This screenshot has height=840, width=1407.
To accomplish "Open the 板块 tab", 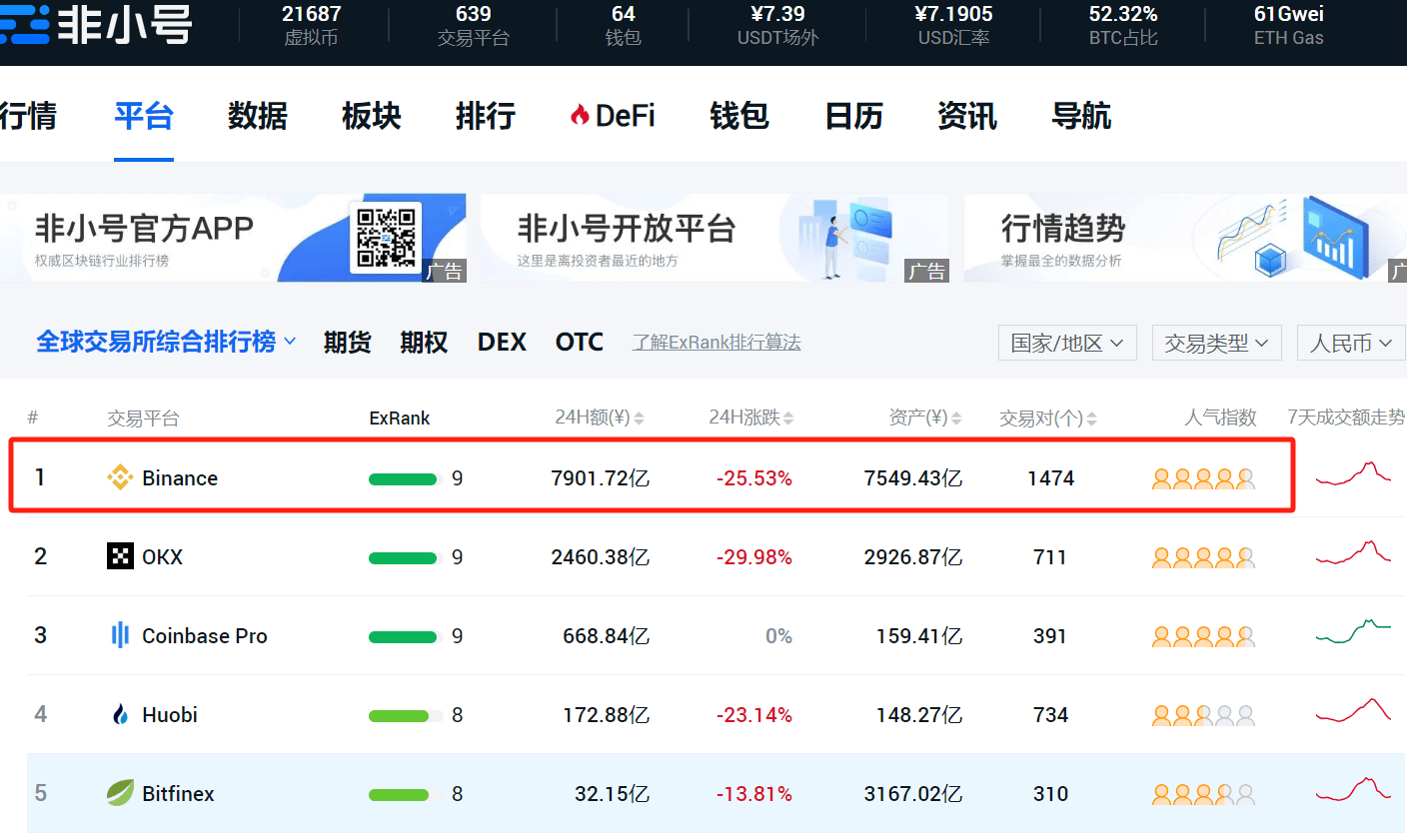I will coord(372,116).
